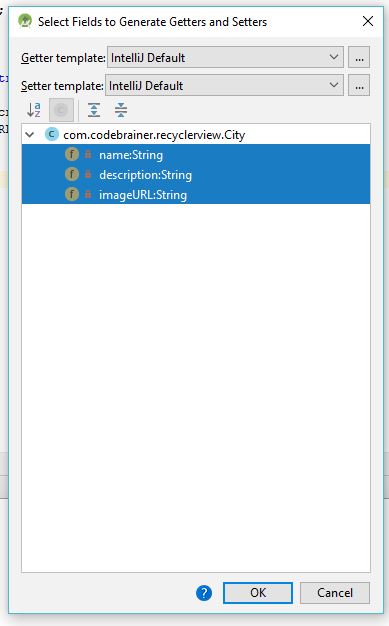Screen dimensions: 389x626
Task: Click the field icon beside description:String
Action: coord(72,174)
